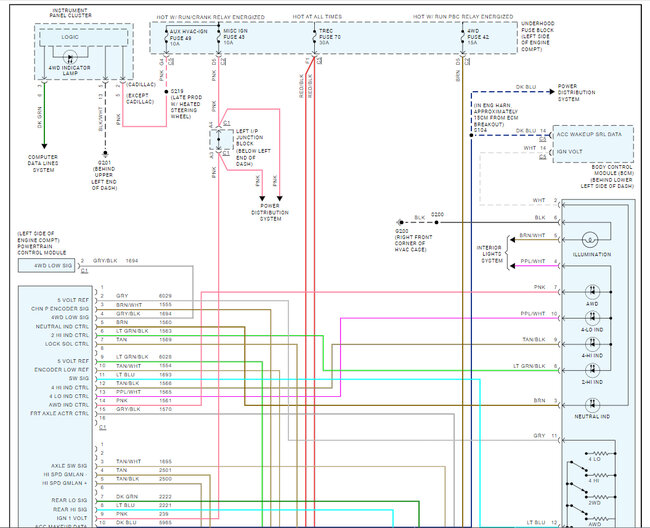This screenshot has height=528, width=650.
Task: Click the S200 splice dot
Action: (437, 223)
